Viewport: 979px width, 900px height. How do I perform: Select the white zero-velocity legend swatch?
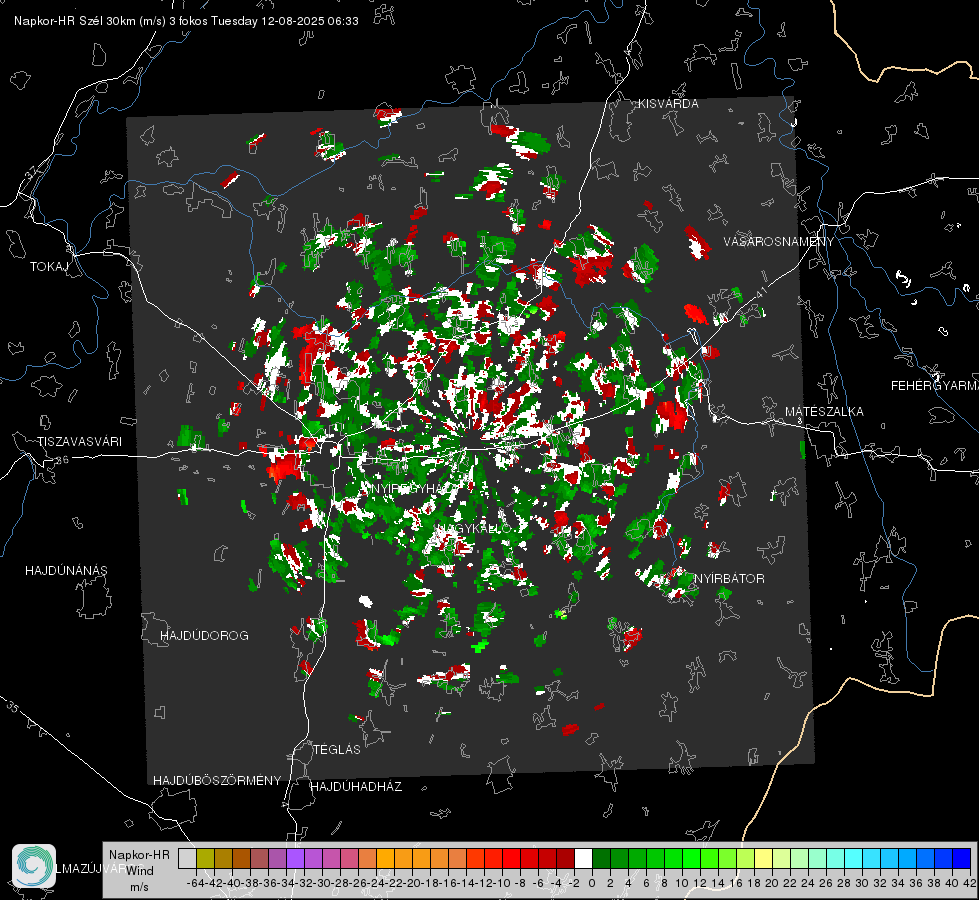click(583, 858)
